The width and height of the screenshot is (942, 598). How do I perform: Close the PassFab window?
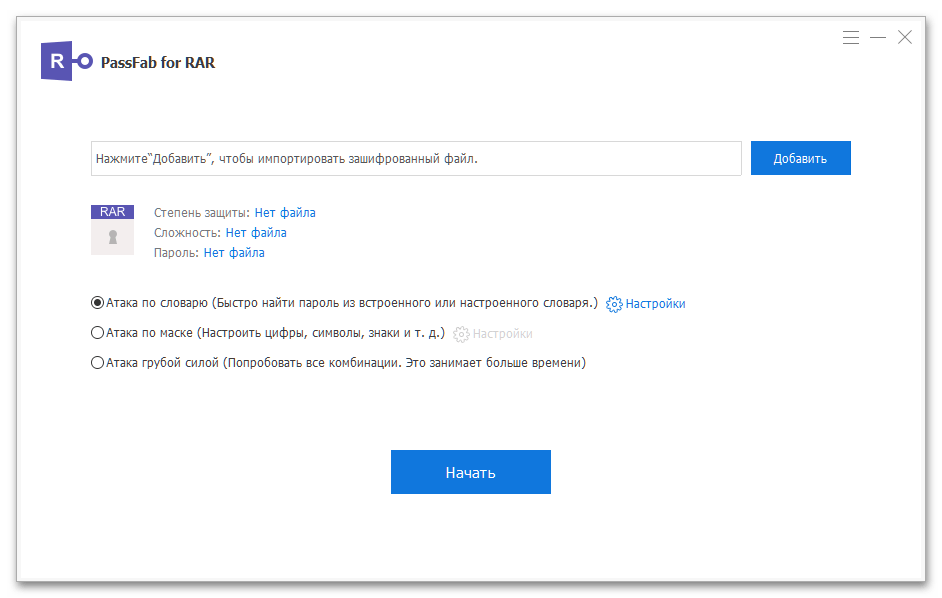point(905,37)
